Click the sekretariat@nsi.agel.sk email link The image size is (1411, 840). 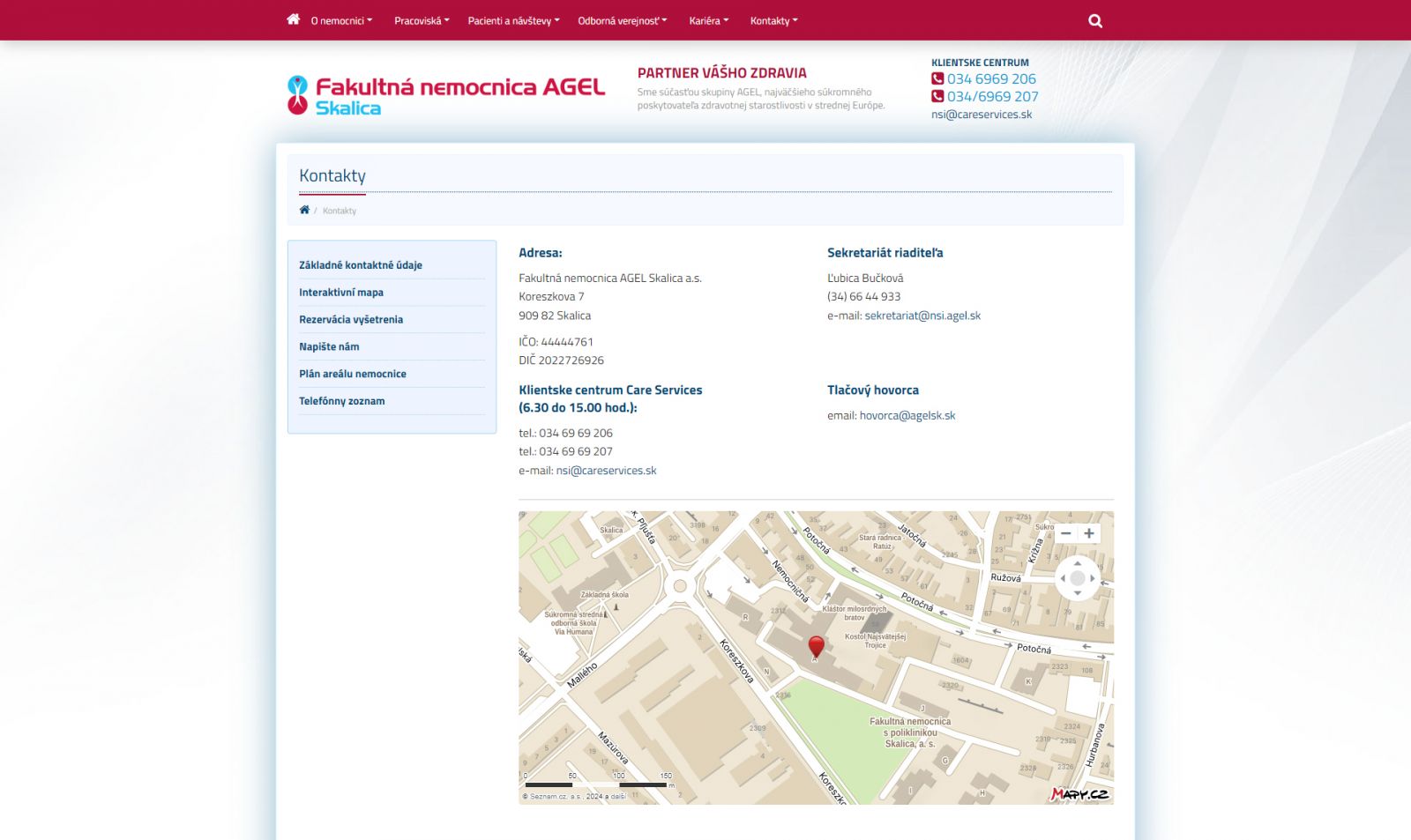[922, 316]
